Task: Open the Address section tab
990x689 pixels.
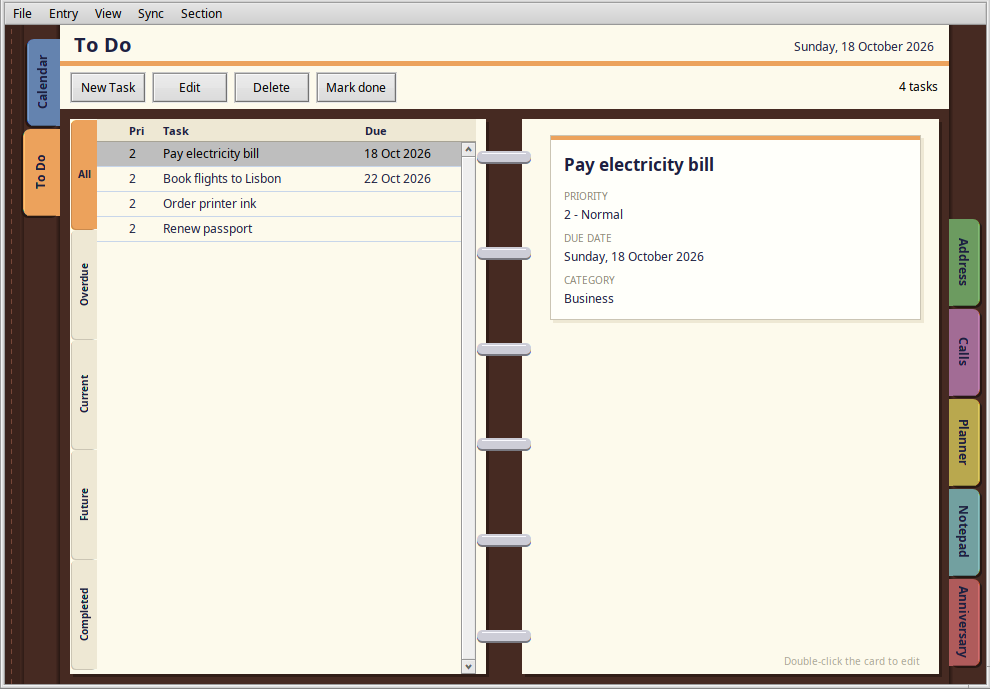Action: pyautogui.click(x=963, y=262)
